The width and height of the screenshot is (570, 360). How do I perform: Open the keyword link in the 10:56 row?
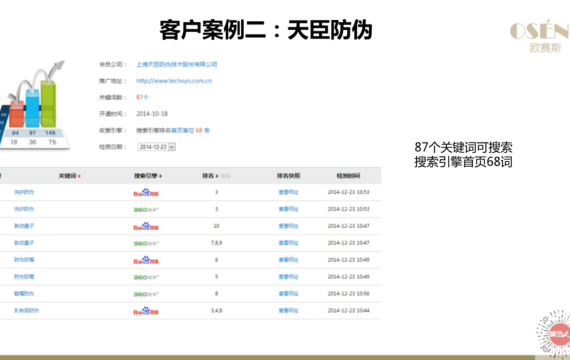[24, 293]
